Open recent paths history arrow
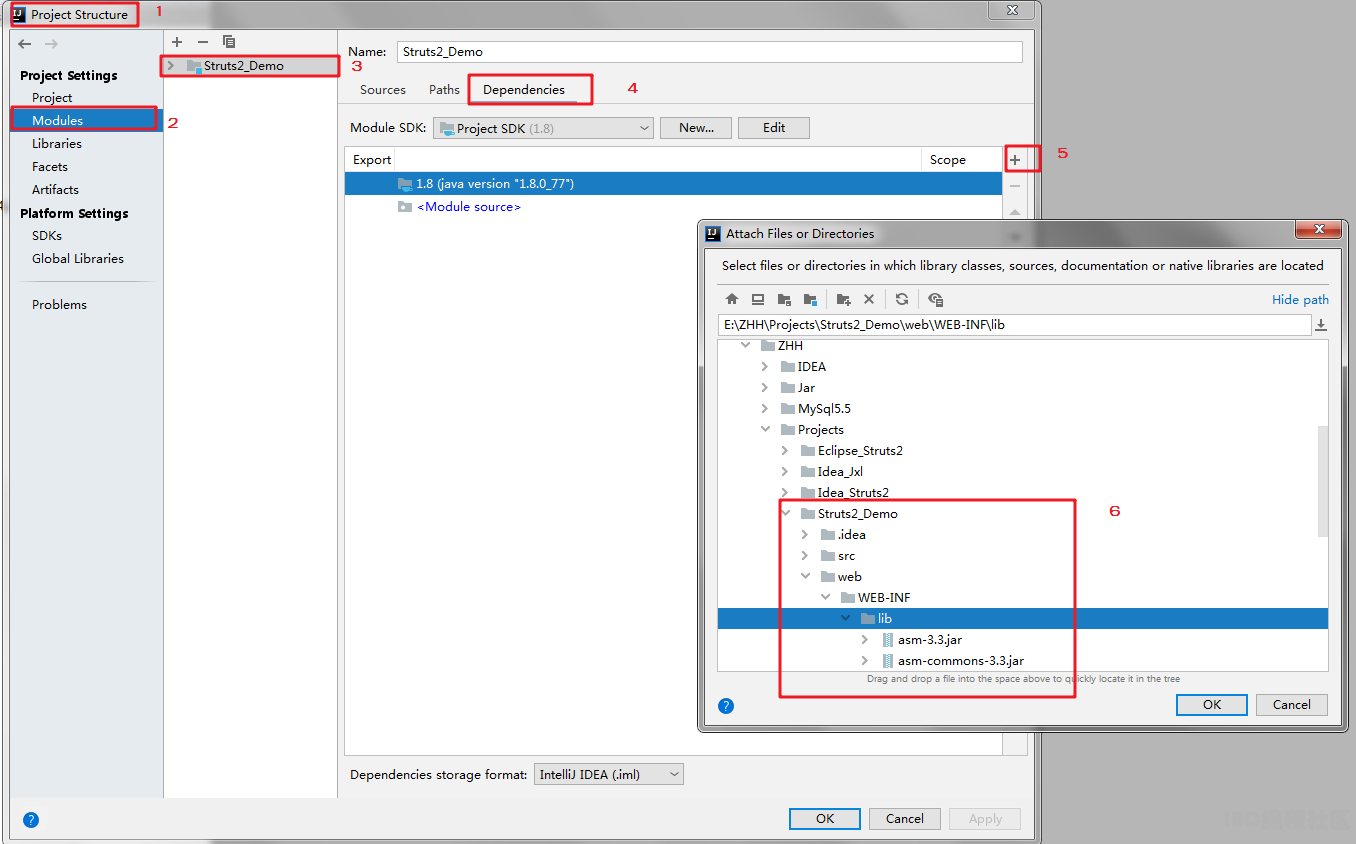Screen dimensions: 1356x844 (x=1321, y=325)
